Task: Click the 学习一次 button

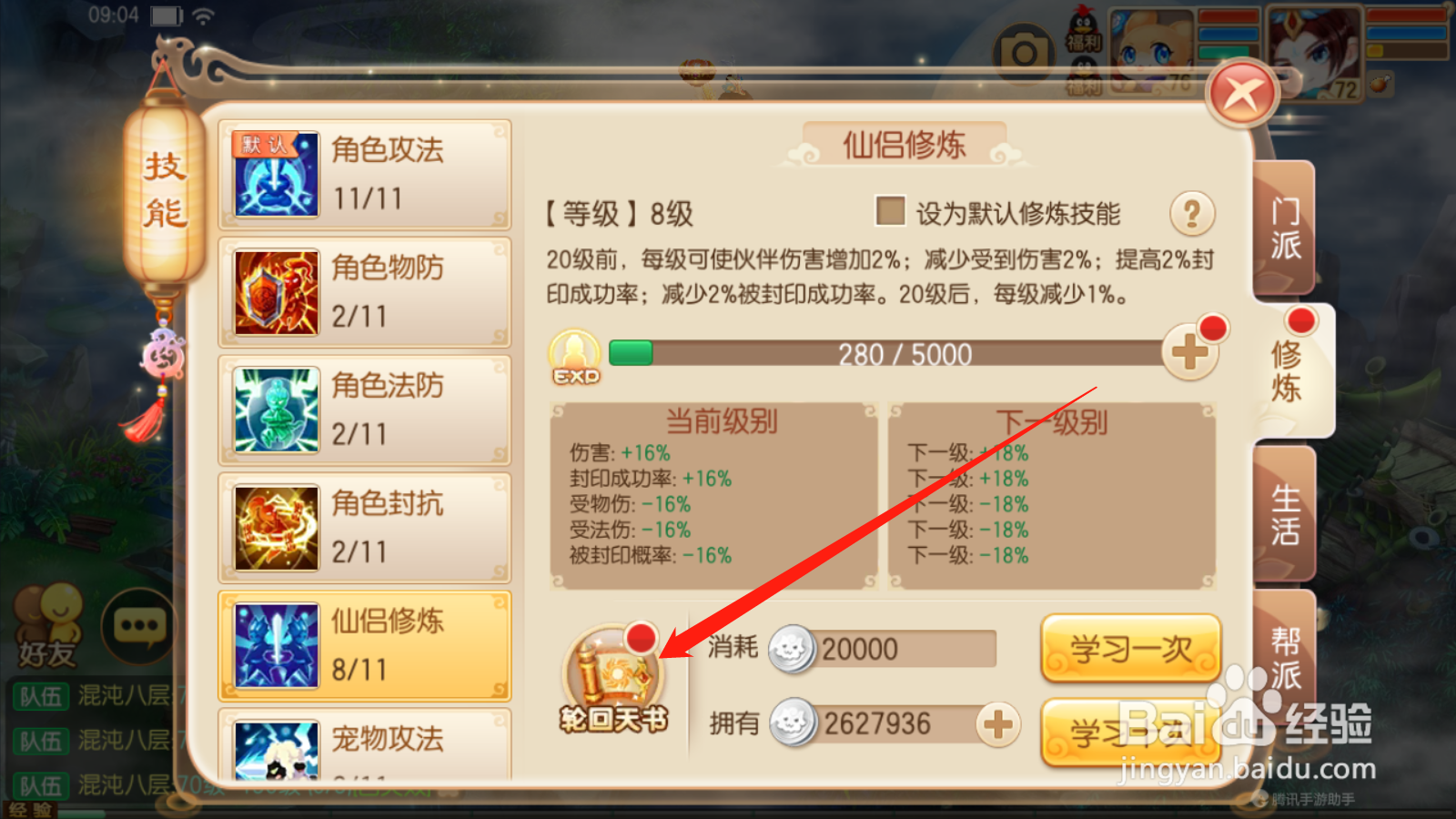Action: [x=1130, y=649]
